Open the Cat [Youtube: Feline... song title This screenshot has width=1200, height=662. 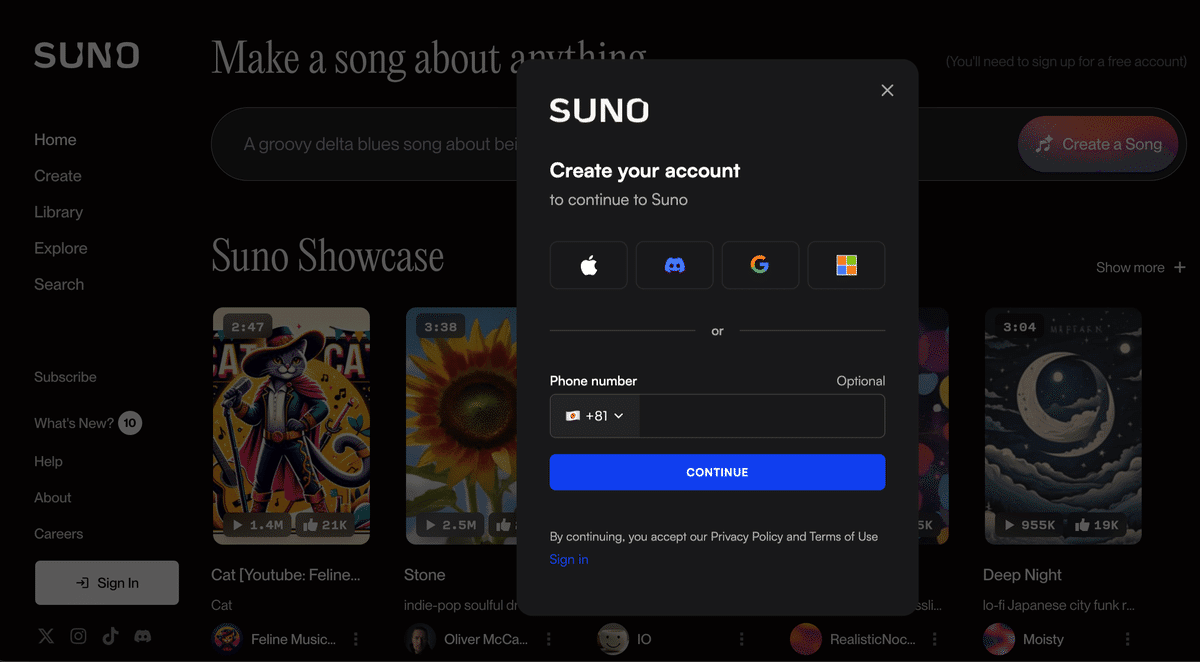point(286,575)
